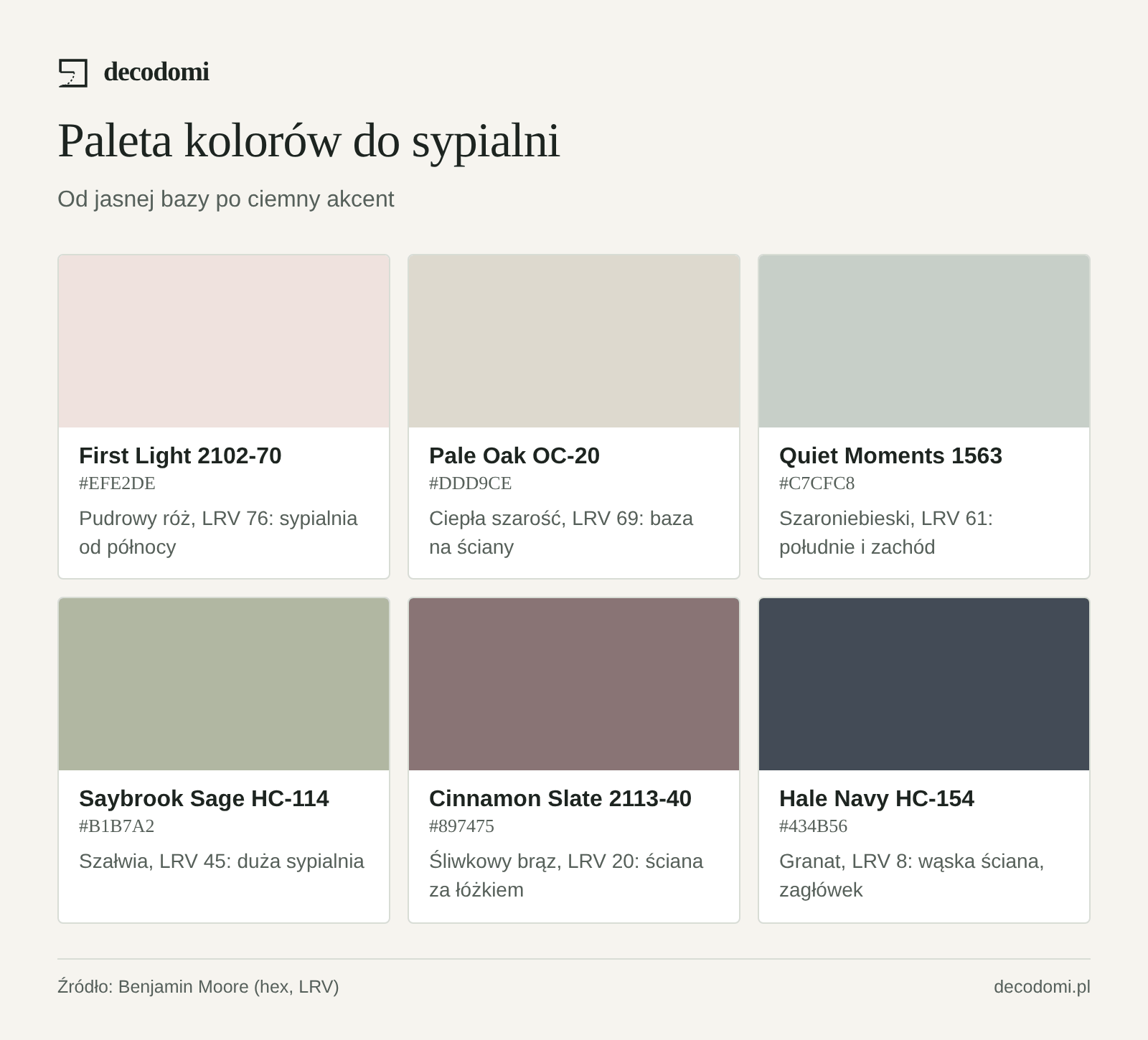Screen dimensions: 1148x1040
Task: Select the Quiet Moments gray-blue swatch
Action: tap(924, 341)
